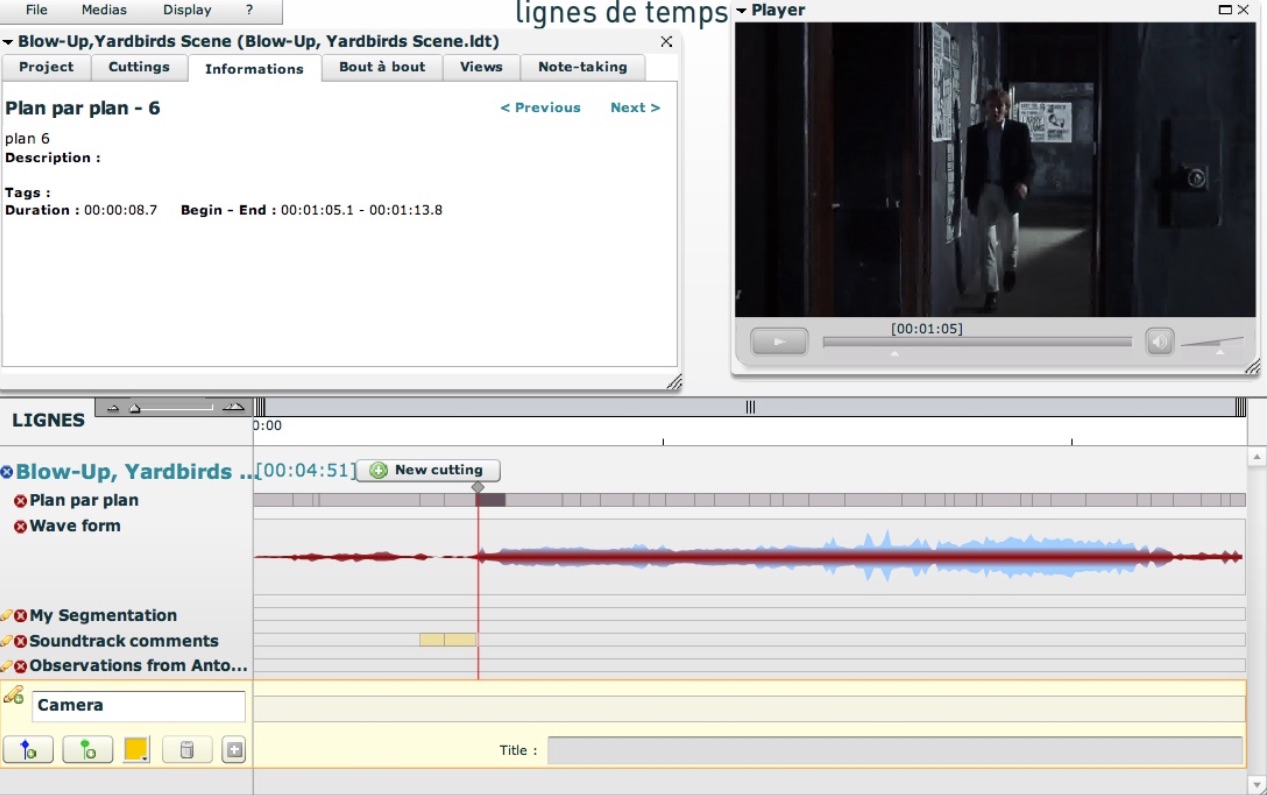The width and height of the screenshot is (1267, 795).
Task: Click the green marker button below Camera
Action: (87, 749)
